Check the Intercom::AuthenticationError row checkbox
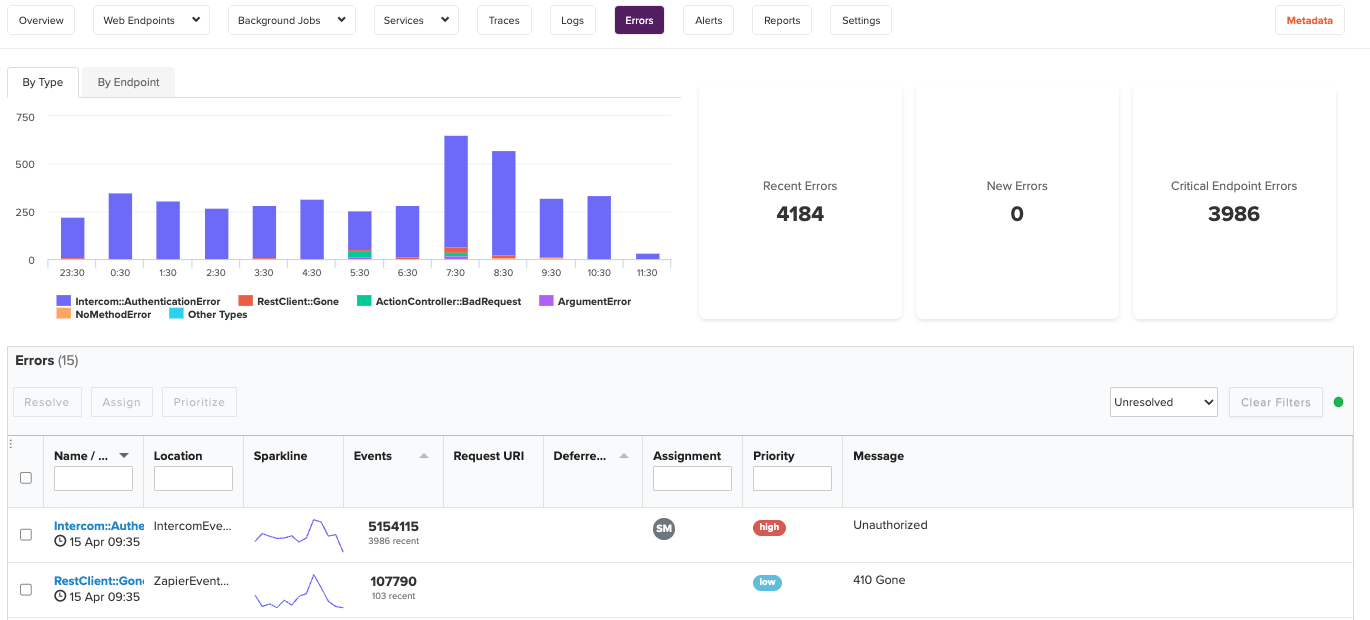The width and height of the screenshot is (1370, 620). click(x=26, y=534)
